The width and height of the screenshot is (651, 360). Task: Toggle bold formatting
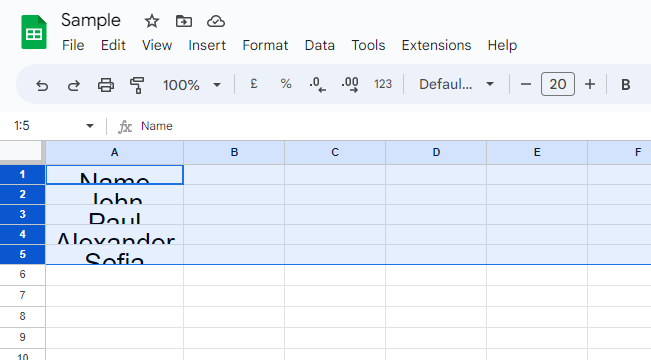coord(625,85)
